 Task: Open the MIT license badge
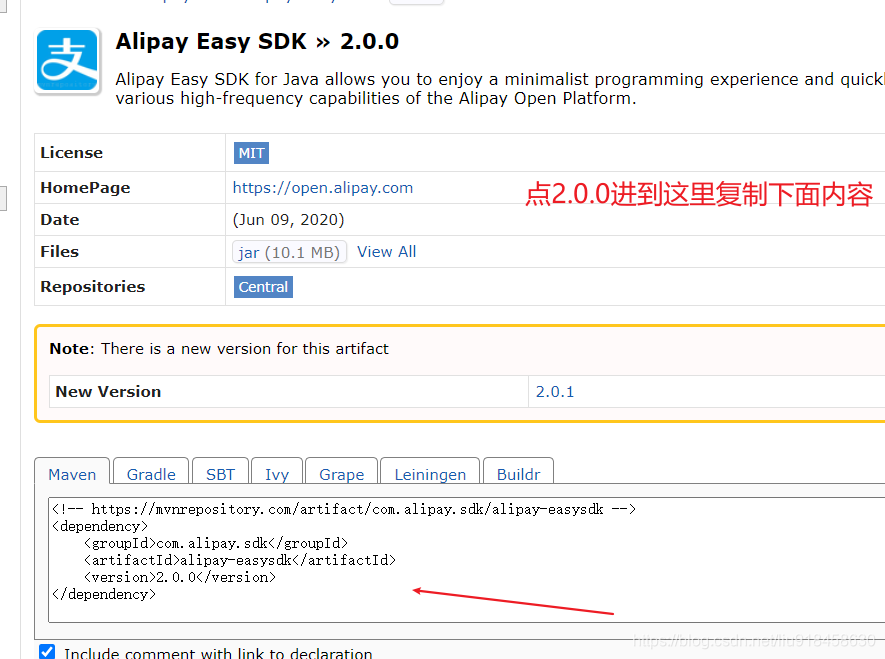251,153
